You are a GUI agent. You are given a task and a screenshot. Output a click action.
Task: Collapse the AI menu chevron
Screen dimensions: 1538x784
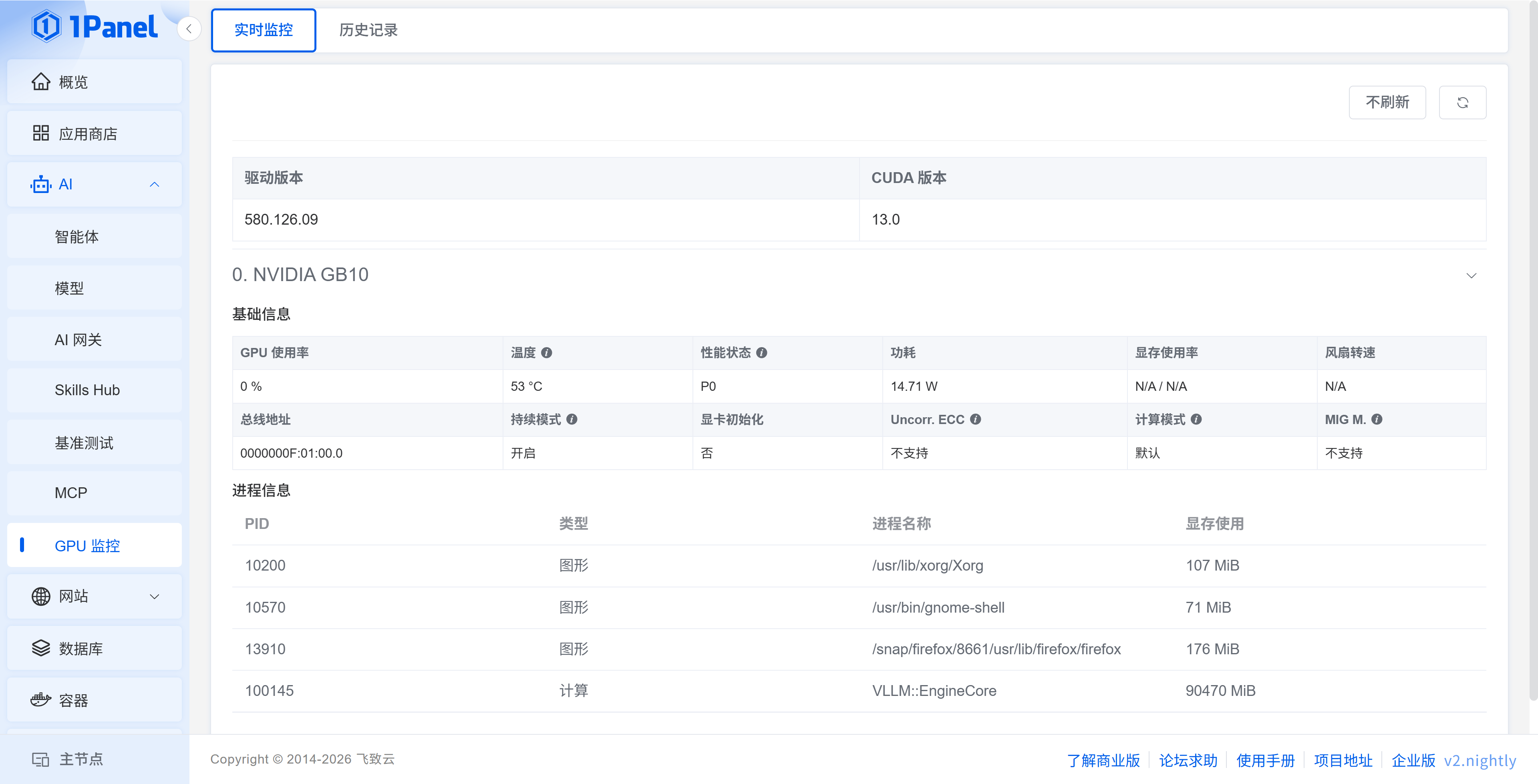pyautogui.click(x=154, y=185)
